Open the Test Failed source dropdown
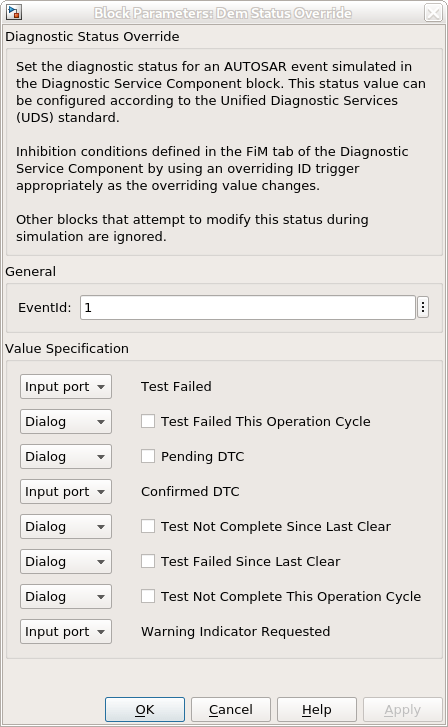 pos(66,387)
